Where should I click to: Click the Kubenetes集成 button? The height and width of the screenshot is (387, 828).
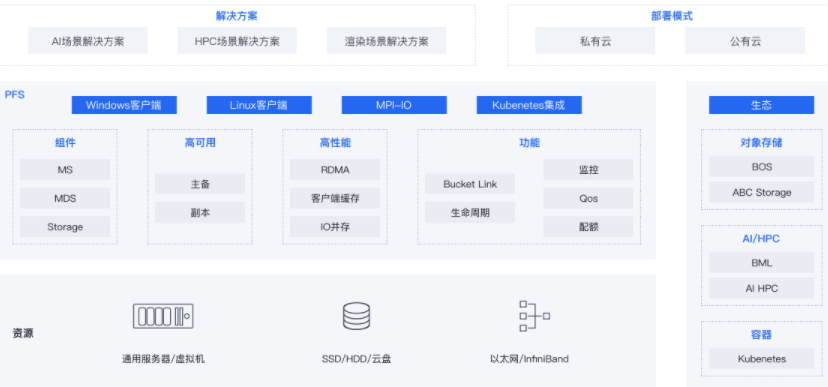(529, 105)
